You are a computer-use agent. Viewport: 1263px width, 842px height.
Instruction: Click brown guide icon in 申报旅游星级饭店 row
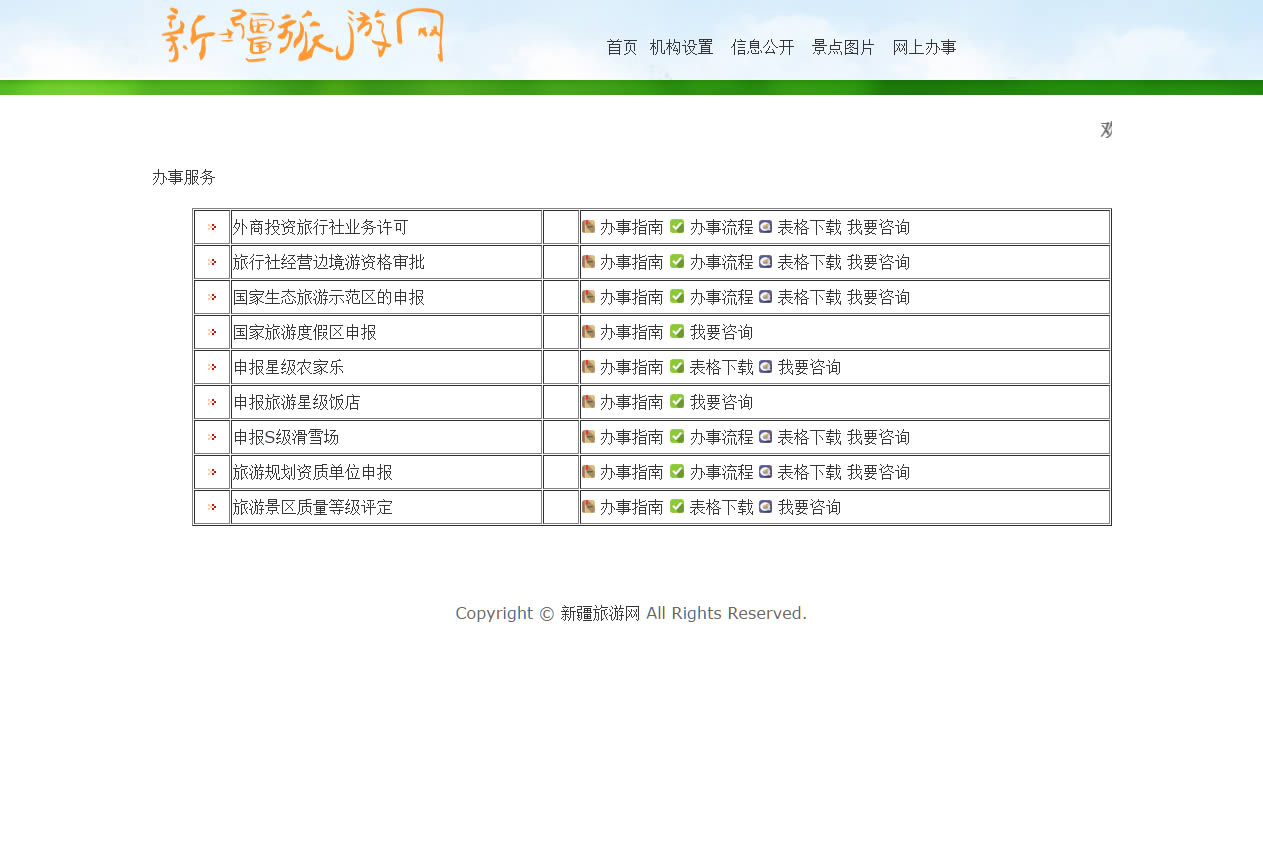coord(589,402)
